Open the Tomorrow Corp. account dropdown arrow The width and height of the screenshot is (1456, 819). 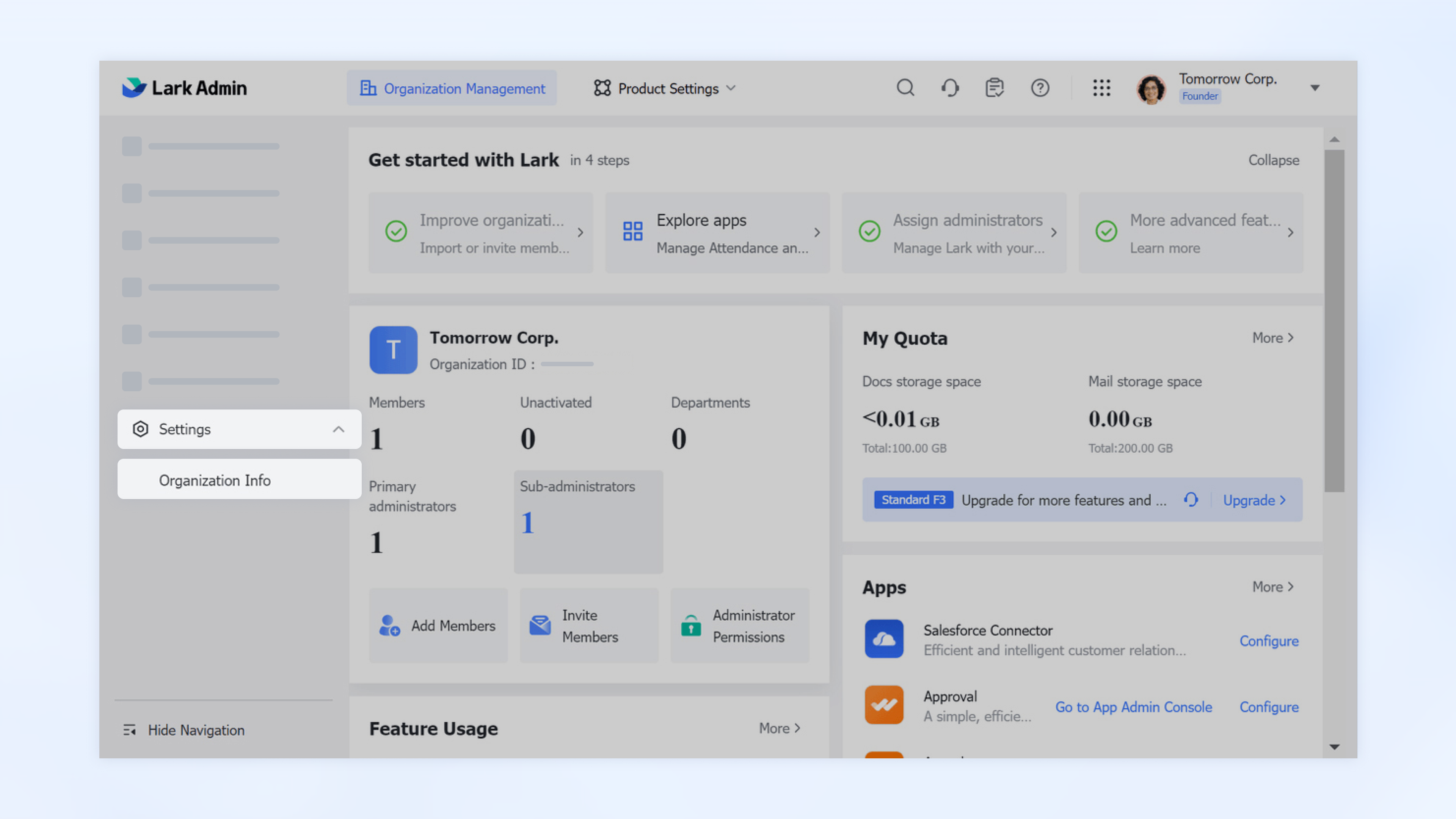pos(1315,88)
